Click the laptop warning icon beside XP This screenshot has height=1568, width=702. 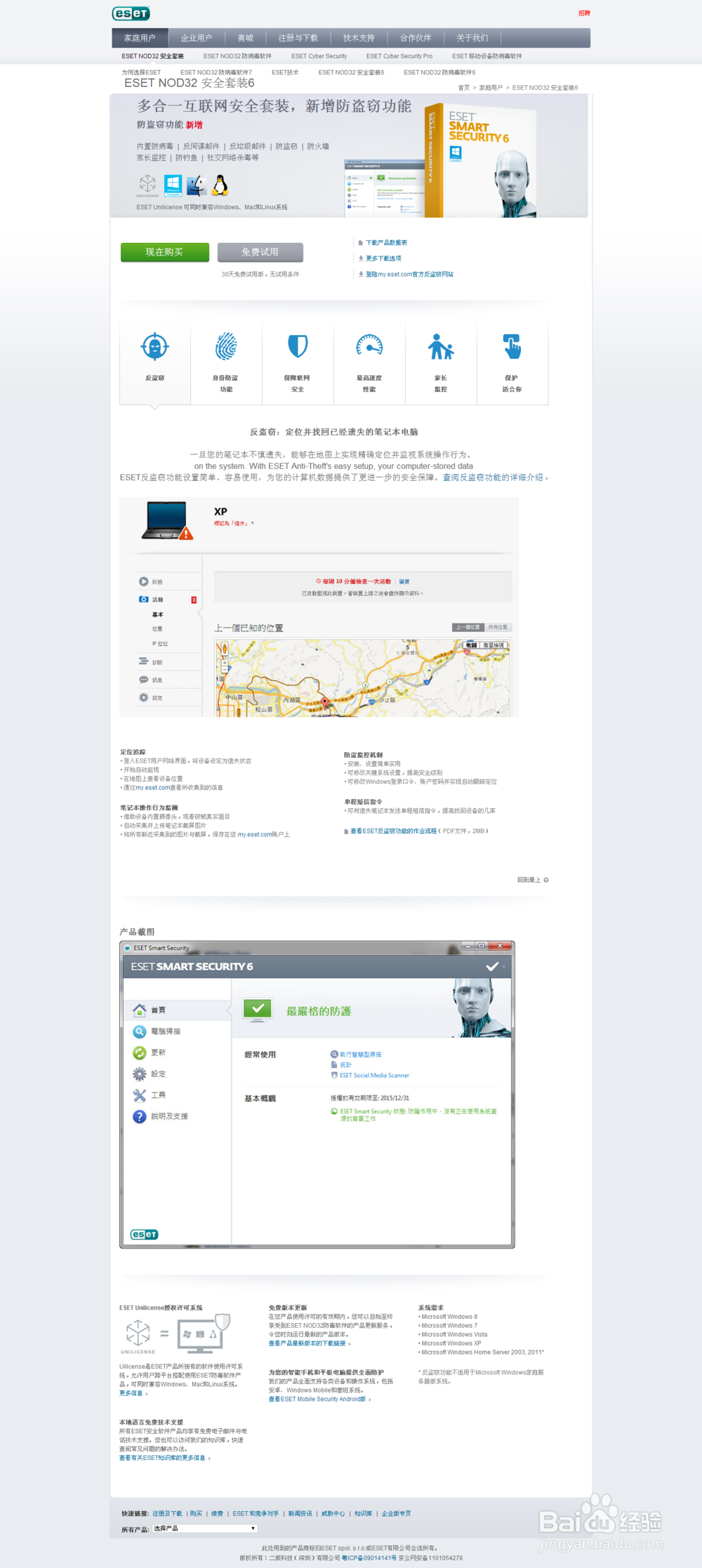point(167,520)
